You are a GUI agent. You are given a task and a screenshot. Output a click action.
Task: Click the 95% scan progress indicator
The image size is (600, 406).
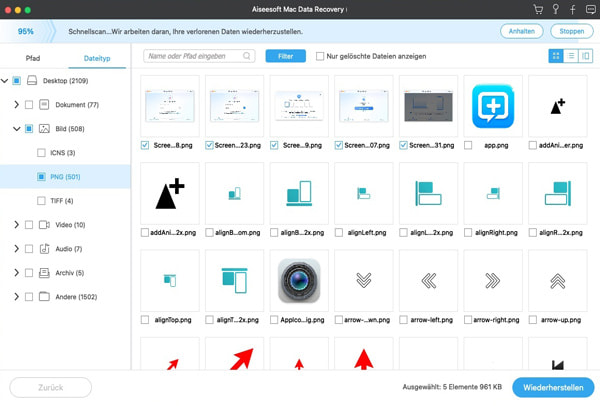[26, 31]
